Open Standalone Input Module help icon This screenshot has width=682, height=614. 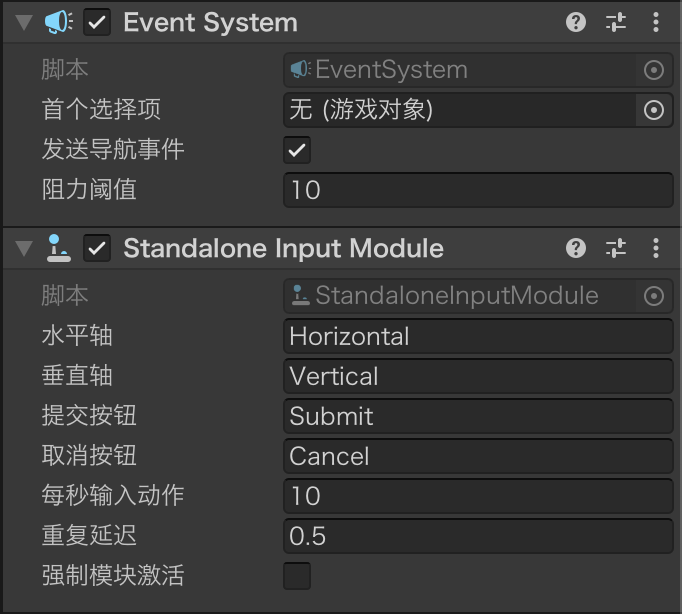pos(576,248)
